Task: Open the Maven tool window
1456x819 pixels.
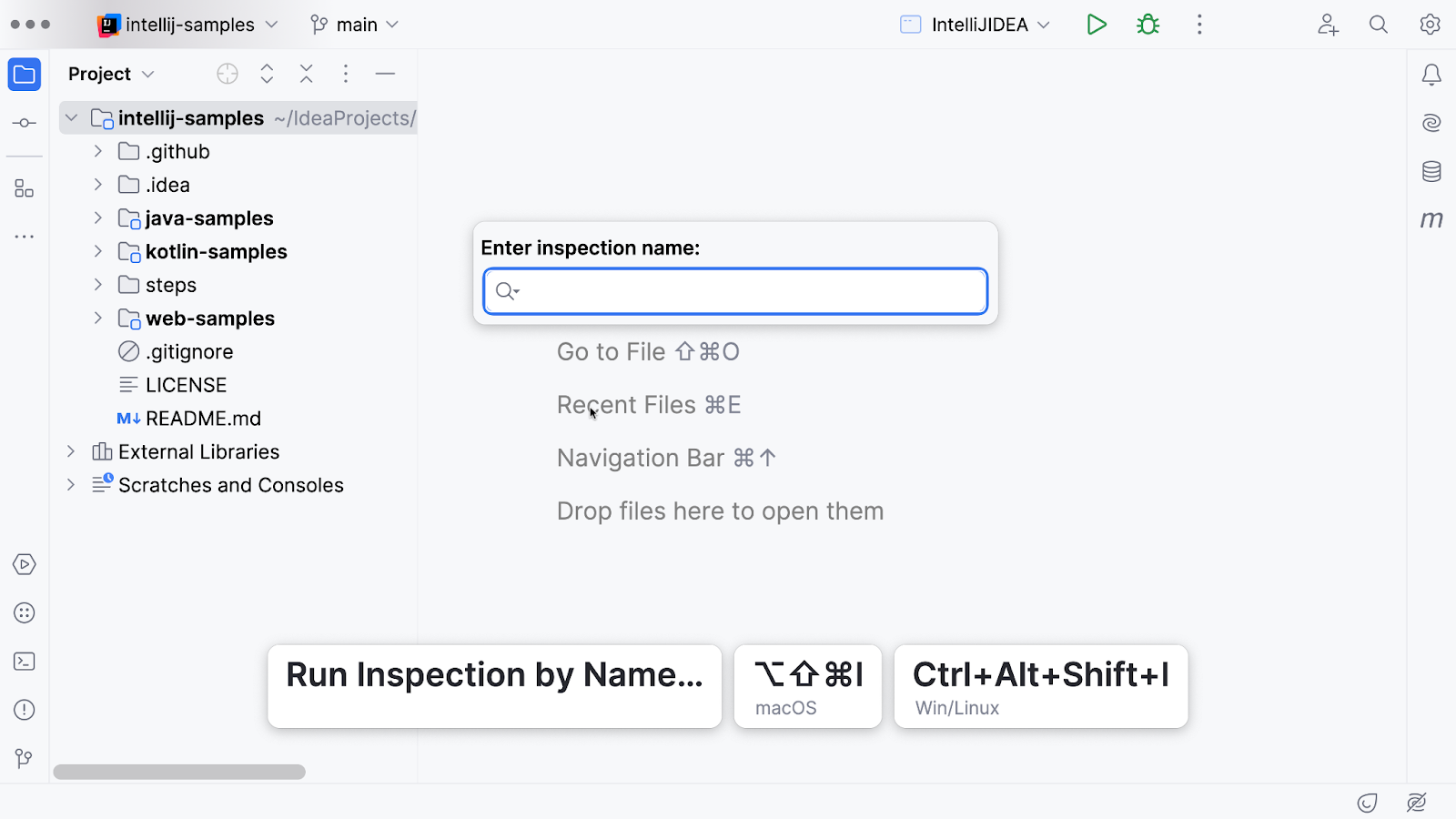Action: pos(1431,219)
